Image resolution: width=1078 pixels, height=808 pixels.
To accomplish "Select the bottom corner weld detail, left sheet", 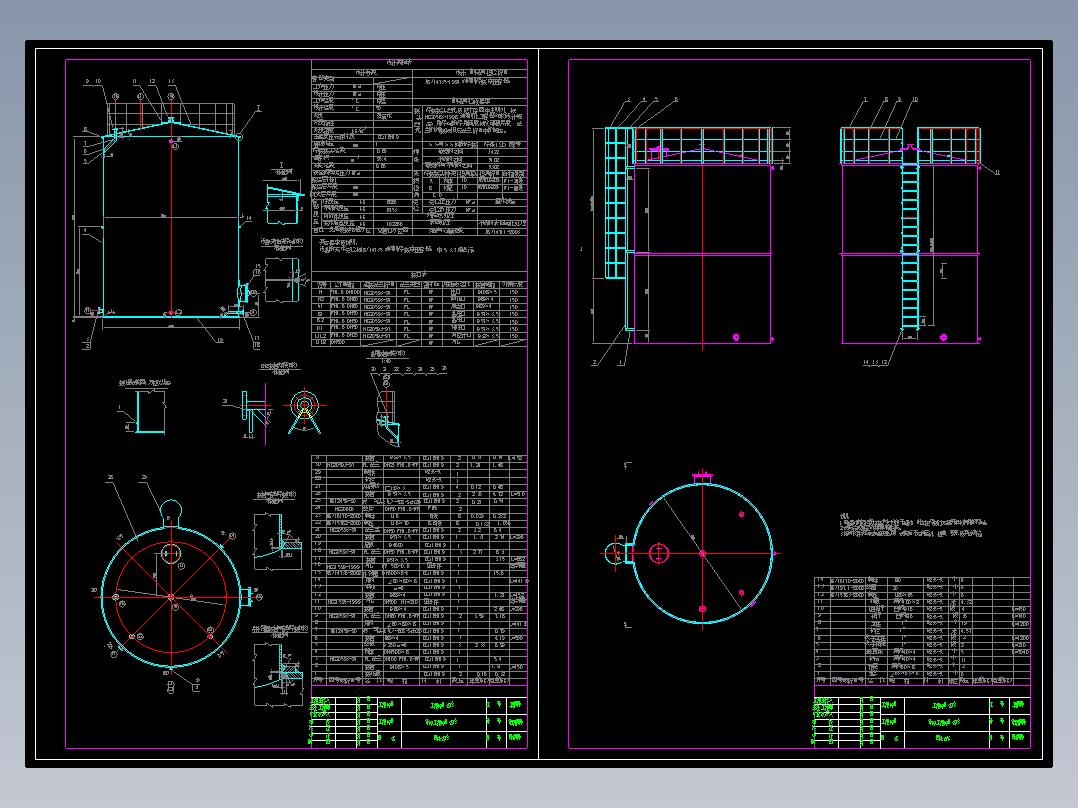I will 278,668.
